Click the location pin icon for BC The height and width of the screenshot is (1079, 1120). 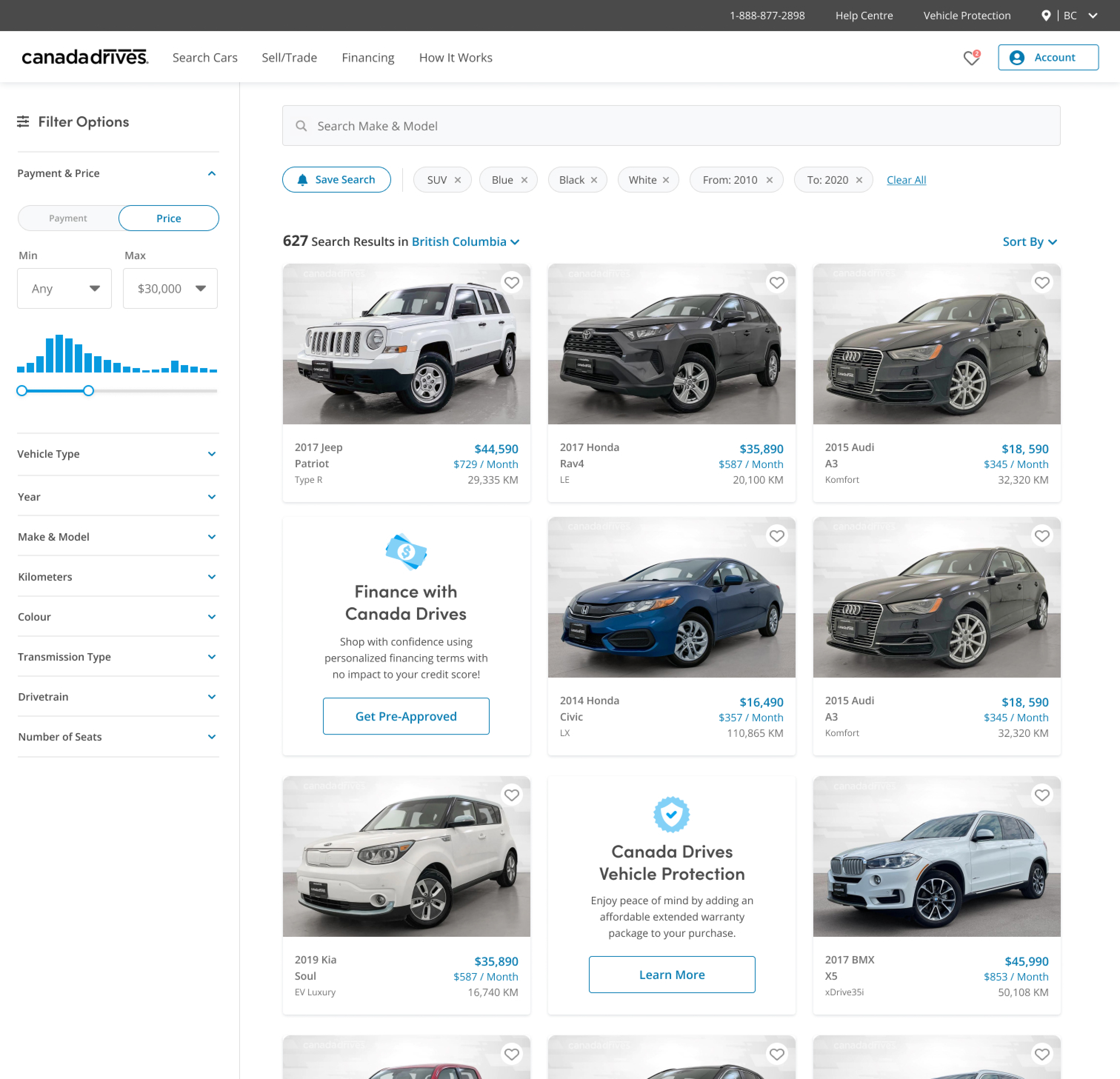tap(1046, 16)
